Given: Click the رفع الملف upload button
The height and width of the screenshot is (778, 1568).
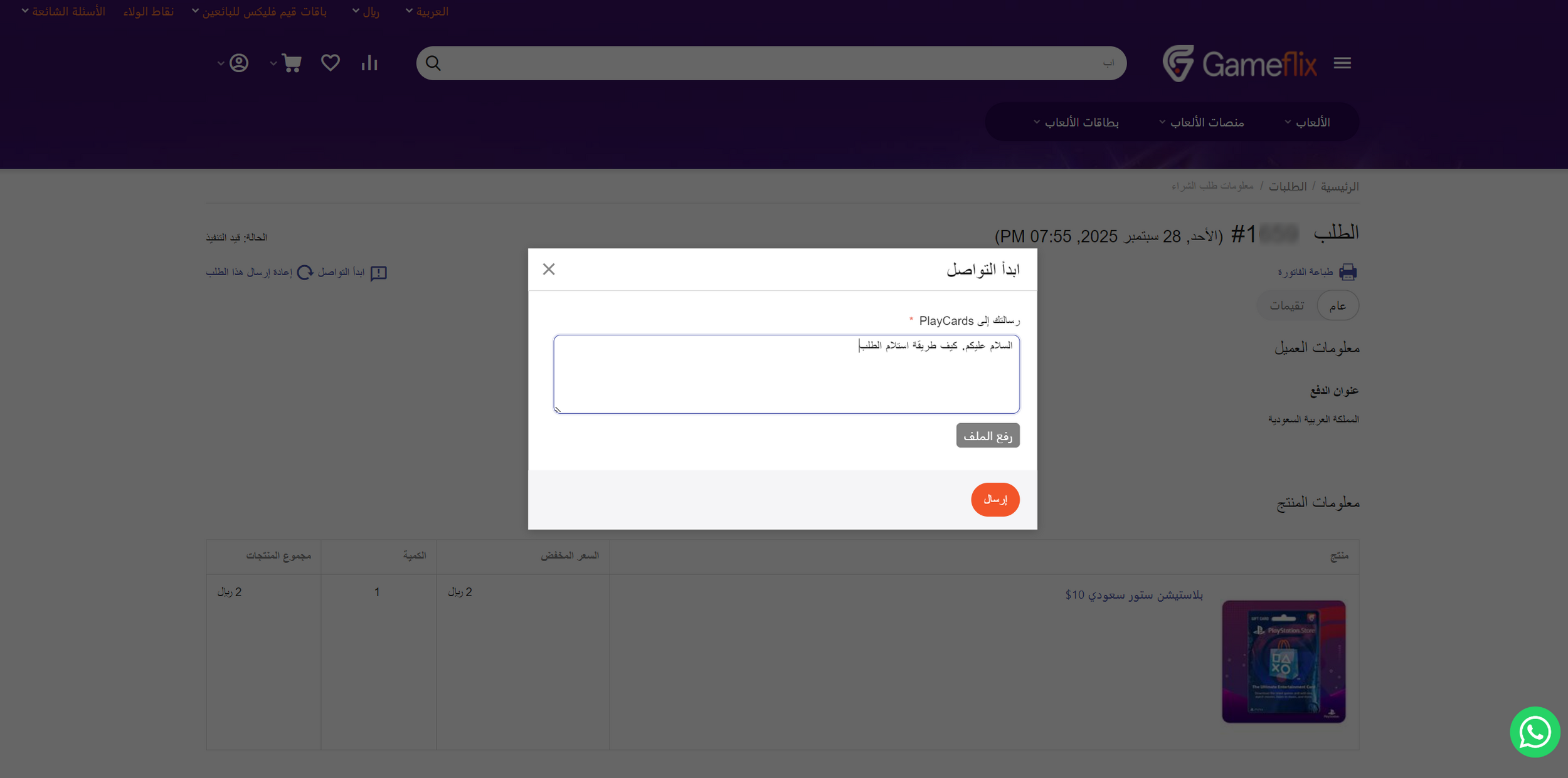Looking at the screenshot, I should pos(987,436).
